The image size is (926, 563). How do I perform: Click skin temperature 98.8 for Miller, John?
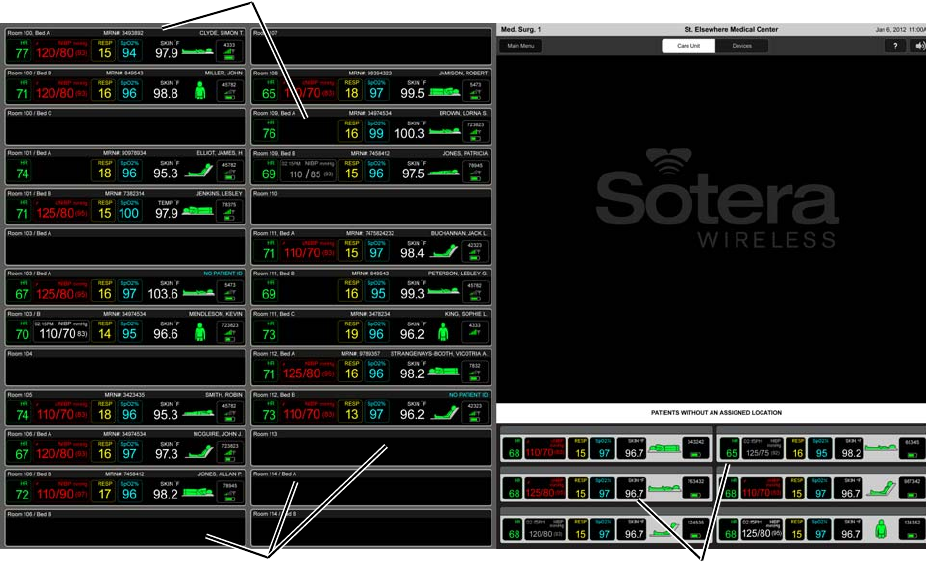[165, 93]
